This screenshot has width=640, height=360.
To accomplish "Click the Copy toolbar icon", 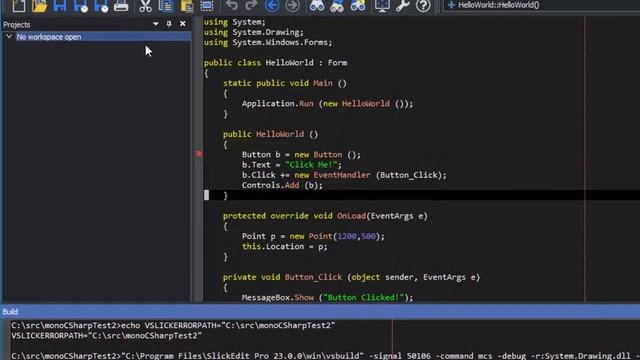I will click(166, 6).
